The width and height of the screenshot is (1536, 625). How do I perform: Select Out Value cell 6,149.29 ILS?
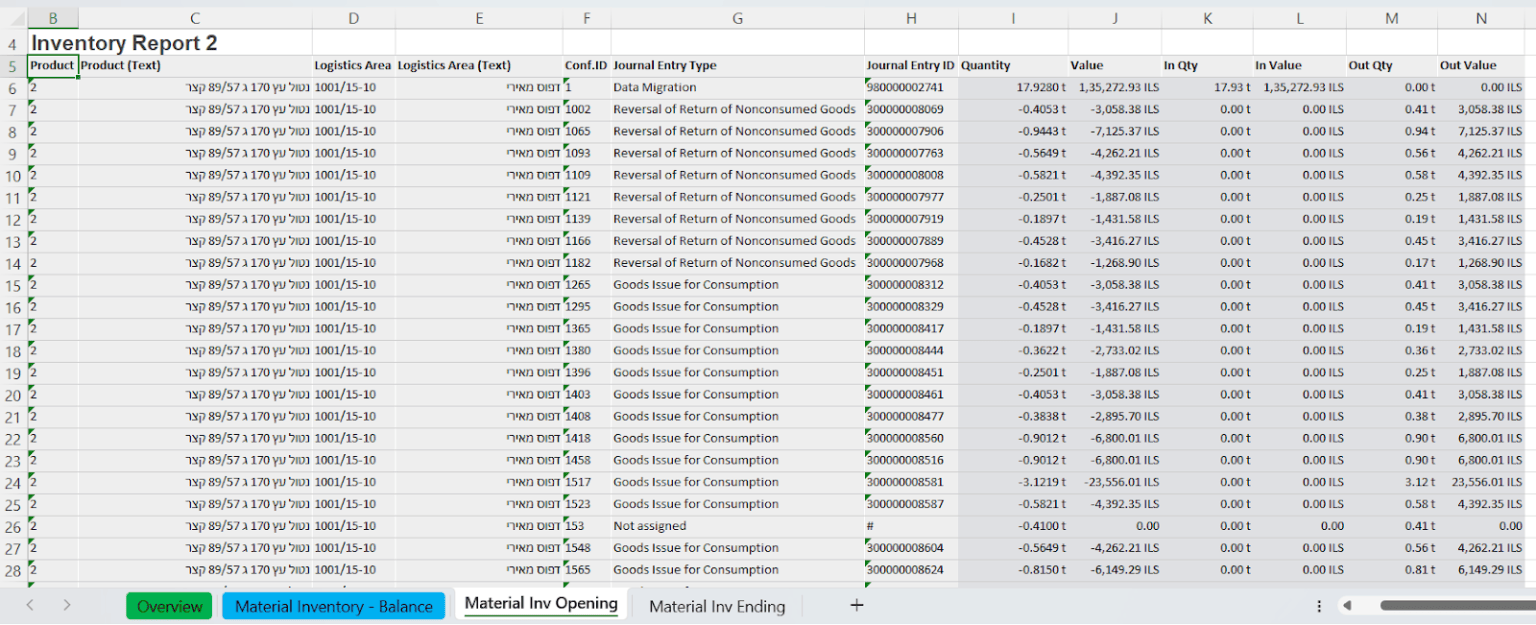(x=1481, y=570)
